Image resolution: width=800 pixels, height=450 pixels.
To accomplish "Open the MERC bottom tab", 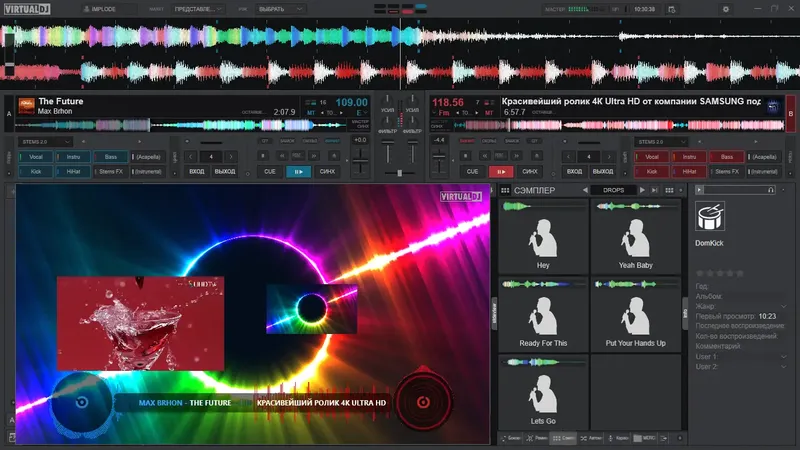I will [645, 438].
